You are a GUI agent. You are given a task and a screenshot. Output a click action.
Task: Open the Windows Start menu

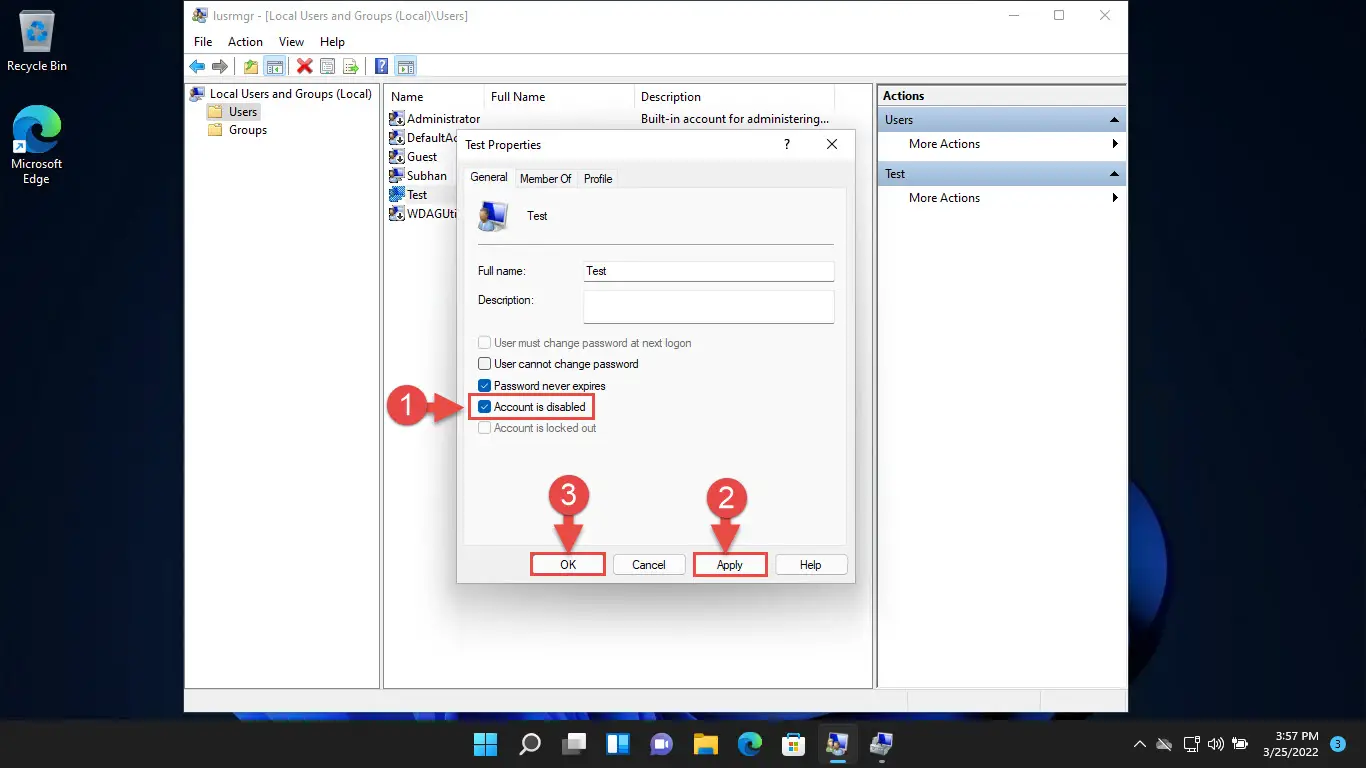[485, 744]
